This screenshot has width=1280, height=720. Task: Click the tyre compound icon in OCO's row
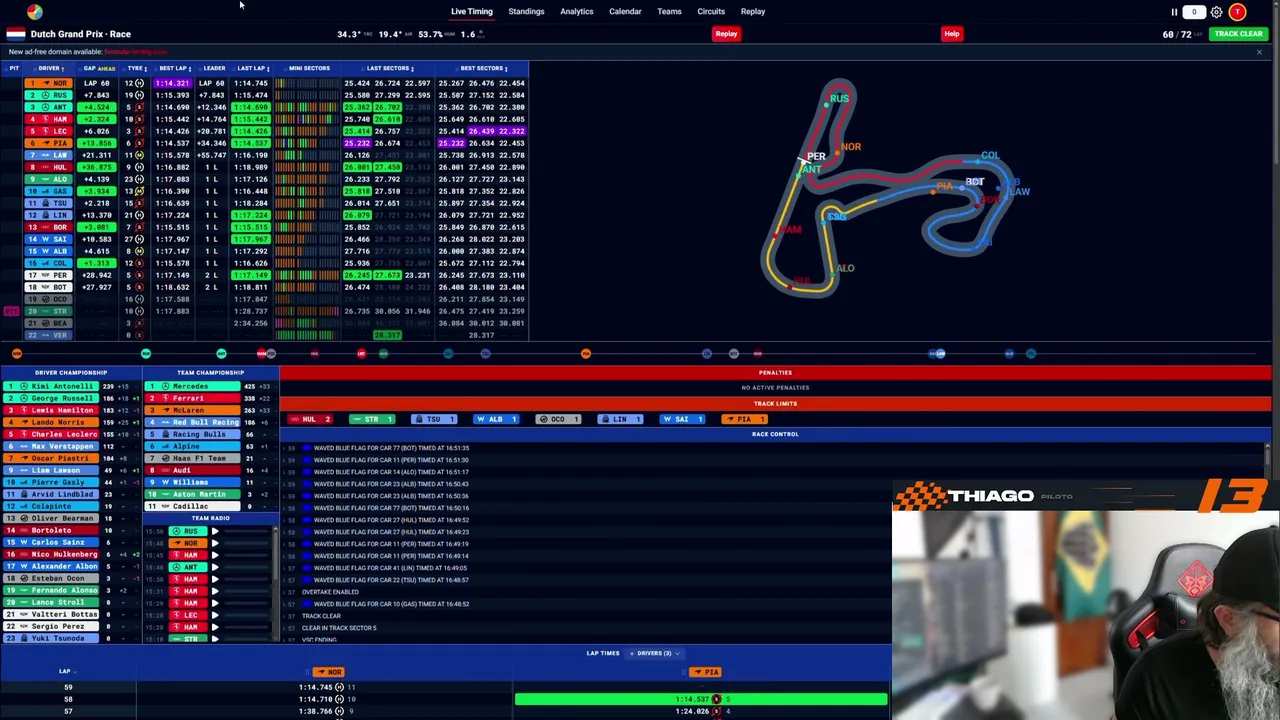pyautogui.click(x=139, y=299)
